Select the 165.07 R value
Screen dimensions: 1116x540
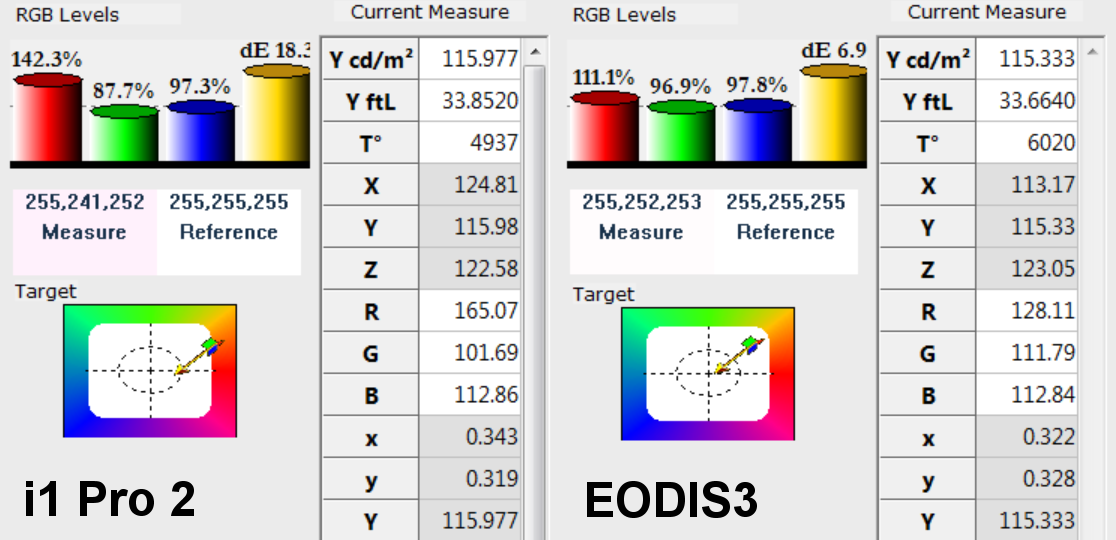470,311
